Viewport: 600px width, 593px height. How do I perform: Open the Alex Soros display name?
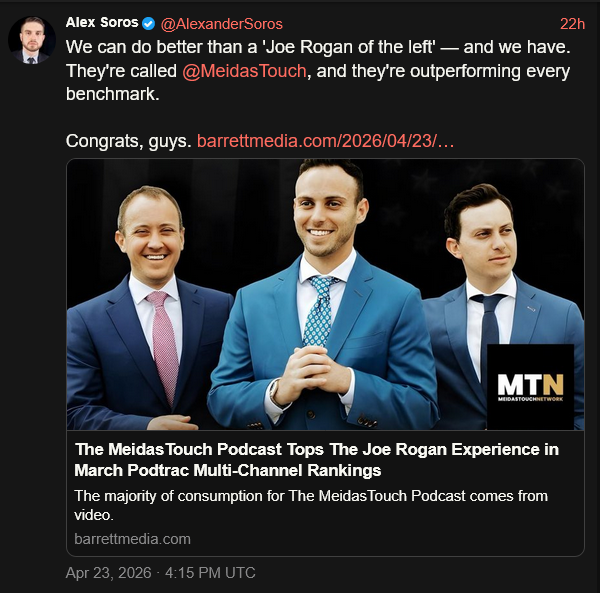click(102, 23)
